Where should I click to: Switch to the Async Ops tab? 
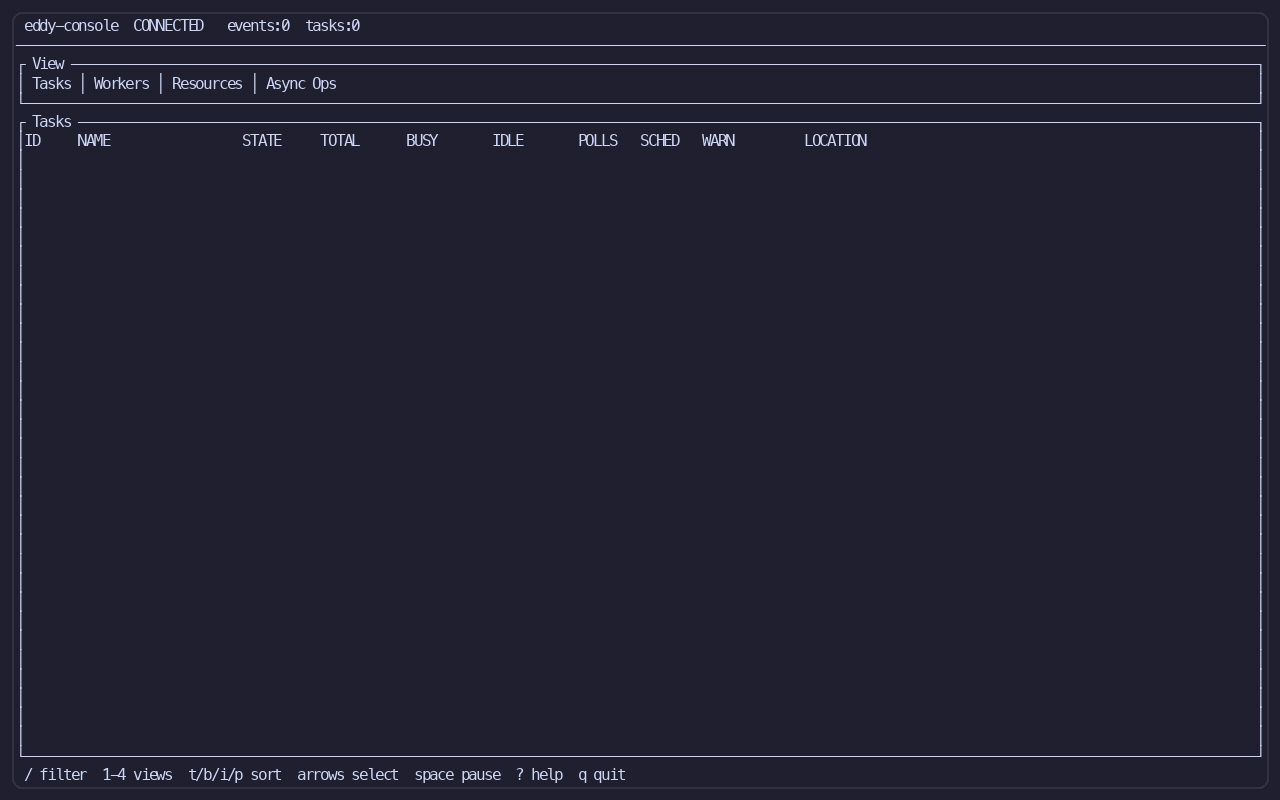click(x=301, y=84)
